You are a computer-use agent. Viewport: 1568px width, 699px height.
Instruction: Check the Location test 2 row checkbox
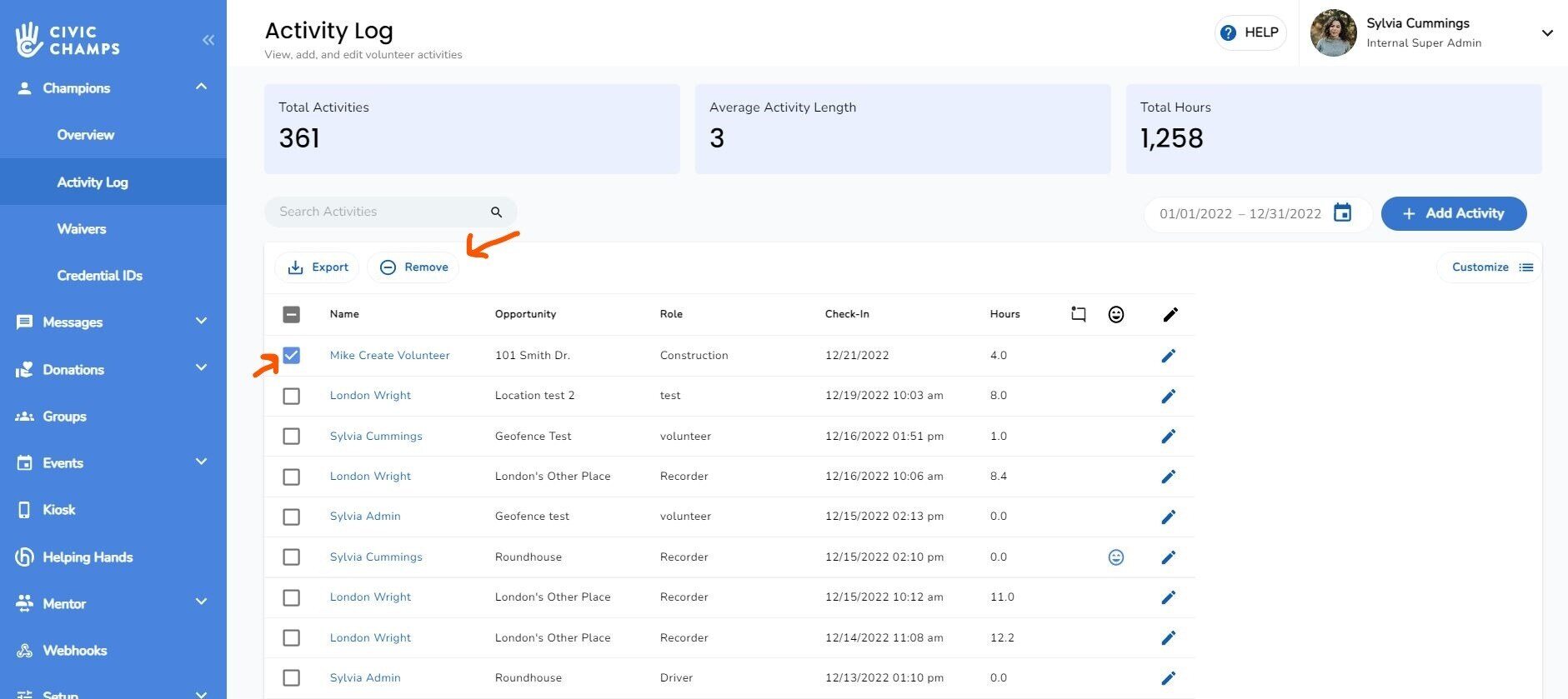tap(291, 396)
